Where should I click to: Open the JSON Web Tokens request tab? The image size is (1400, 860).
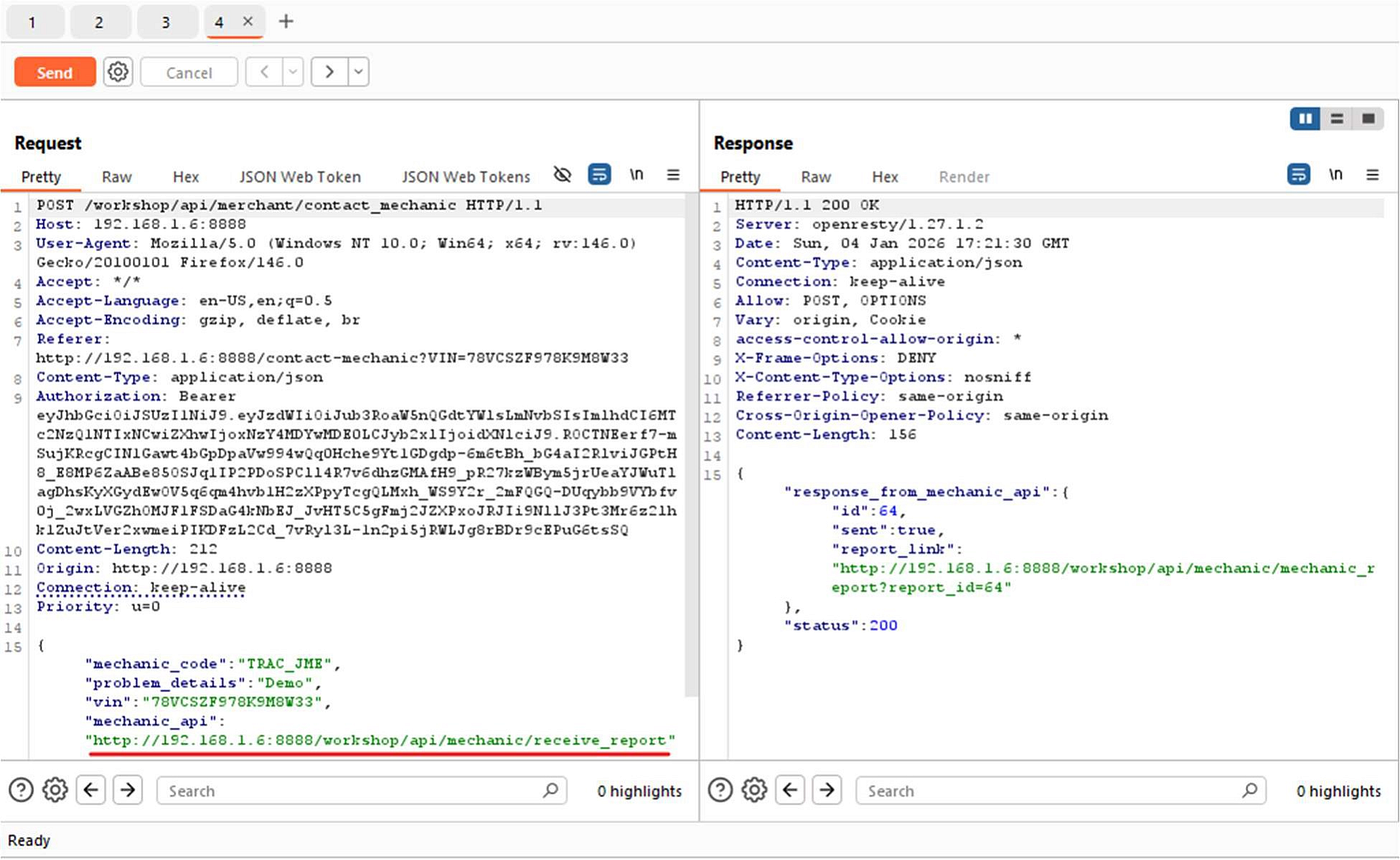pyautogui.click(x=466, y=177)
